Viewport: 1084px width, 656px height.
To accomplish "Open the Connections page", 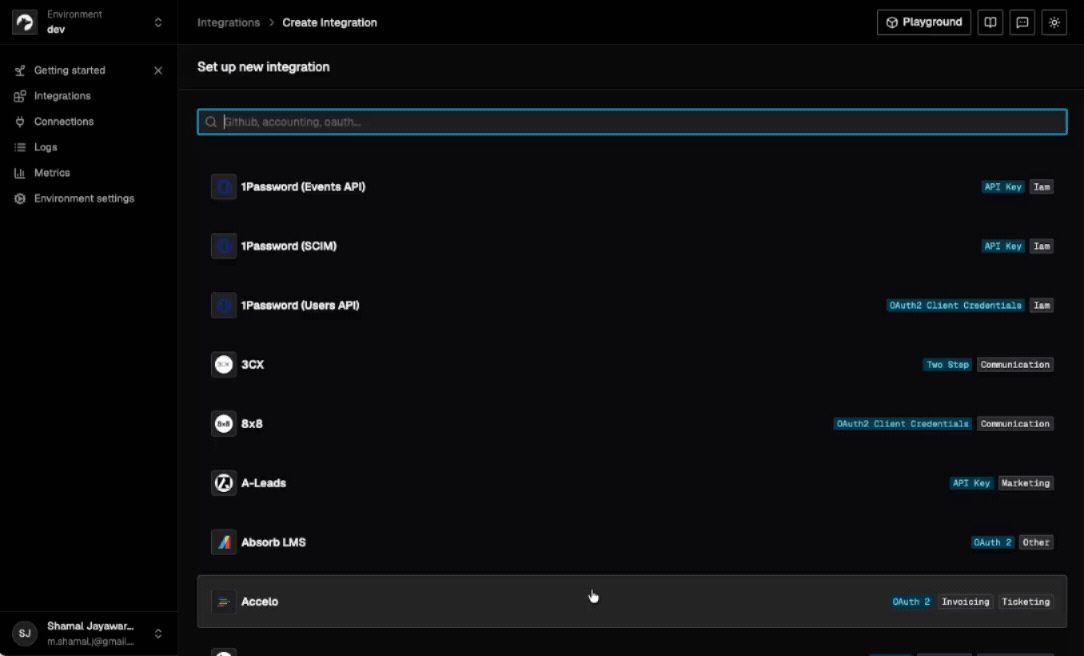I will (x=64, y=122).
